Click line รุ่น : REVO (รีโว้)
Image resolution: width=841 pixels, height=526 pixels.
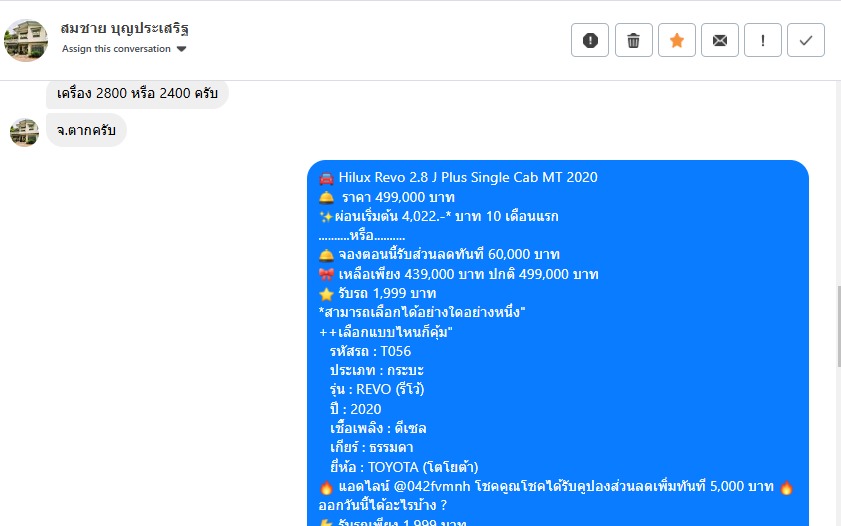(377, 389)
